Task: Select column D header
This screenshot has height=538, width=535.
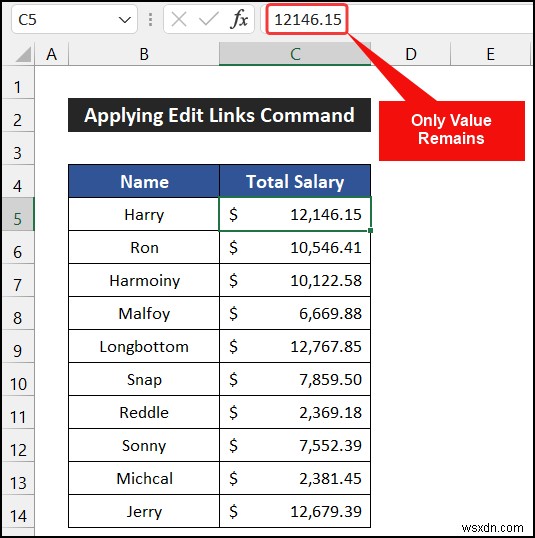Action: 410,54
